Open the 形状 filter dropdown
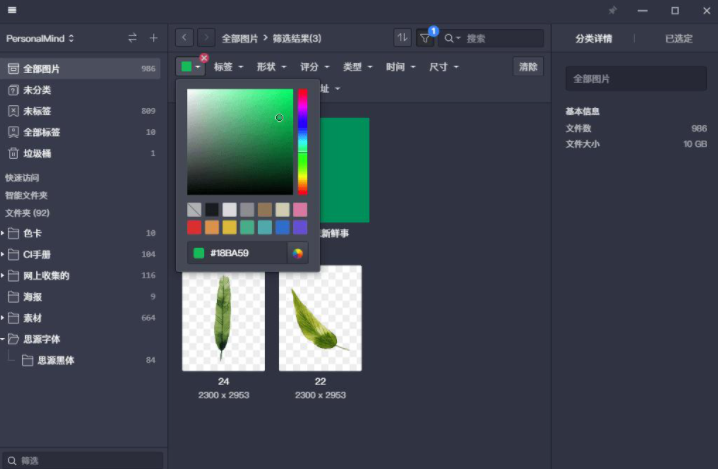 tap(271, 67)
